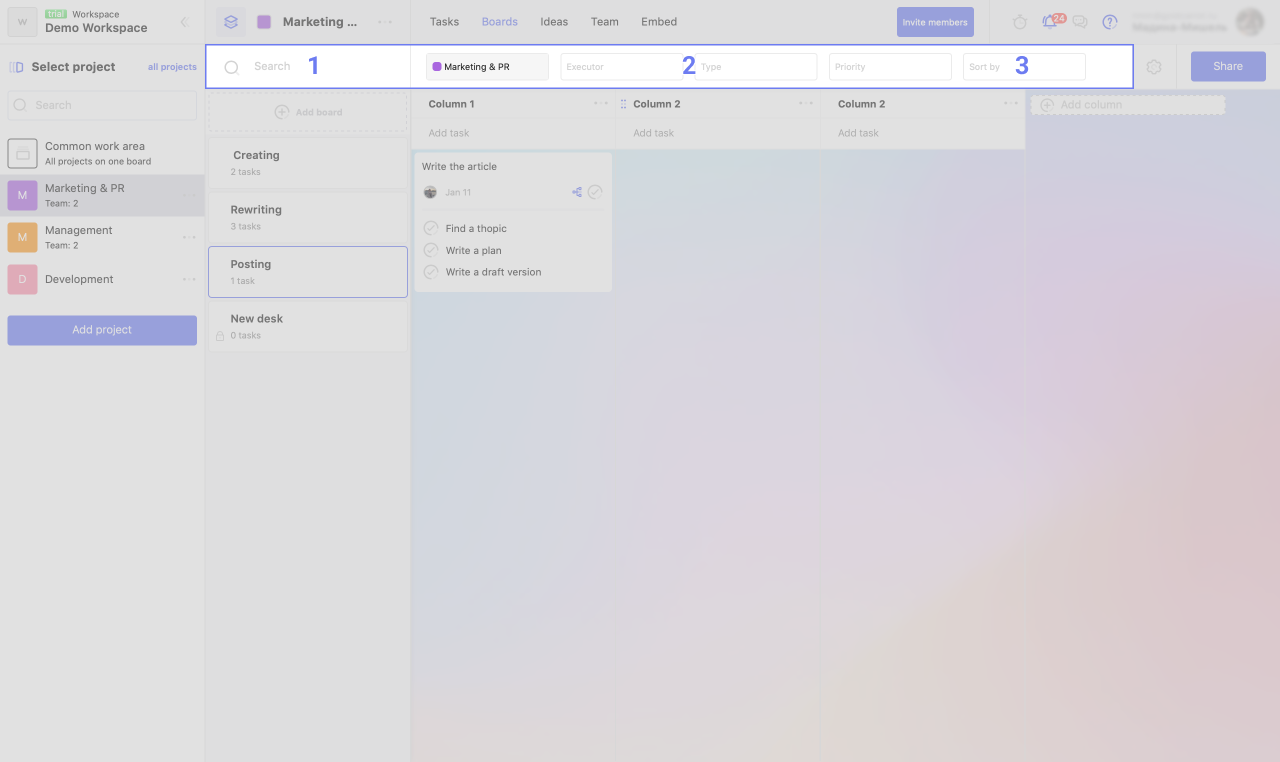1280x762 pixels.
Task: Open the Executor filter dropdown
Action: coord(620,67)
